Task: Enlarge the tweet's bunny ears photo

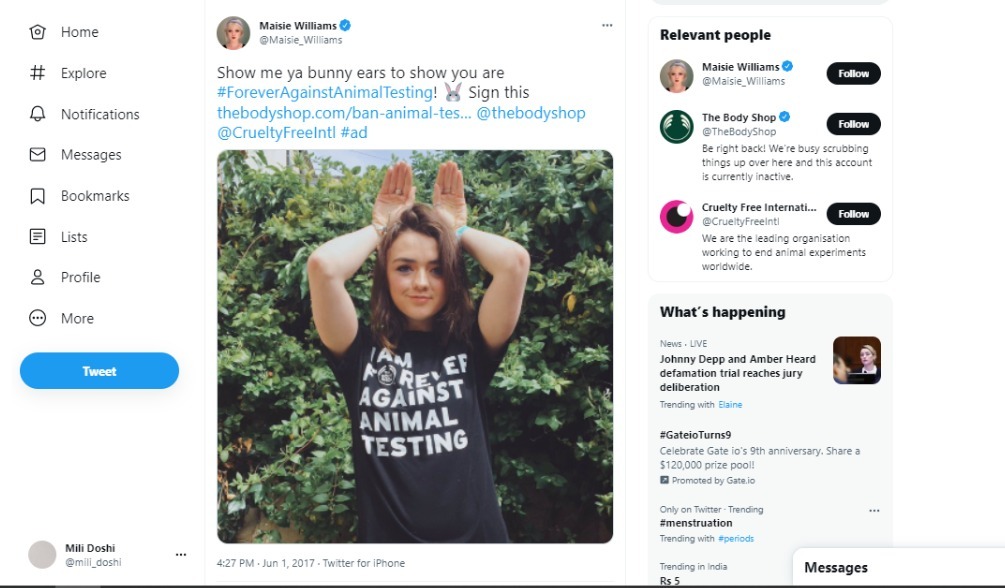Action: click(x=415, y=346)
